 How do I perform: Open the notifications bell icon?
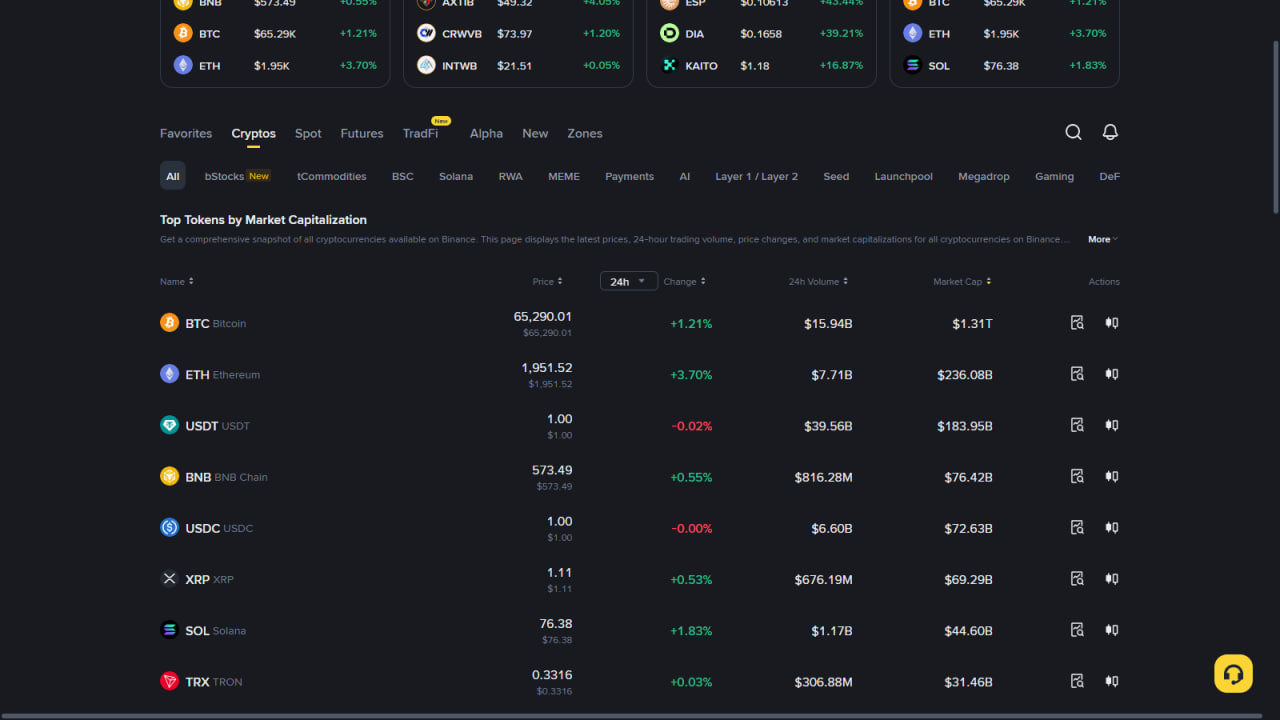[1110, 132]
